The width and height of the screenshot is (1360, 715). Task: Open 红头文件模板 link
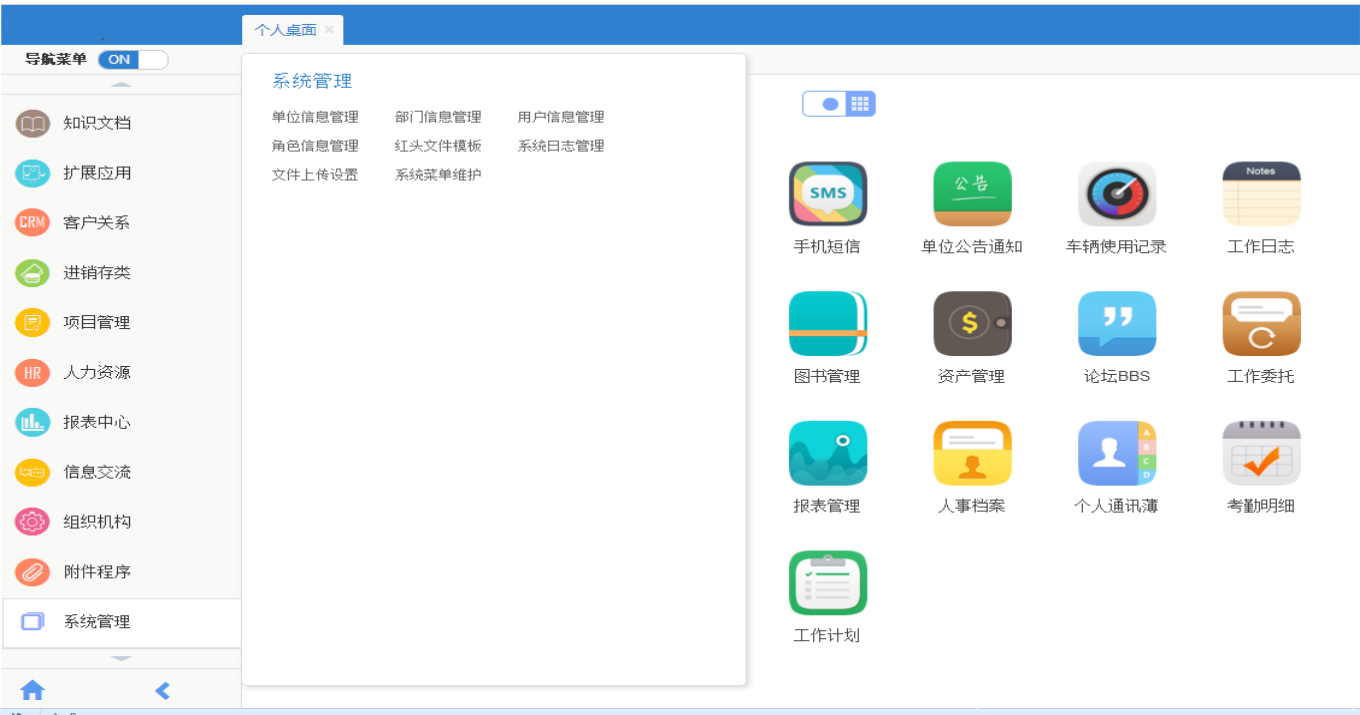click(x=438, y=146)
